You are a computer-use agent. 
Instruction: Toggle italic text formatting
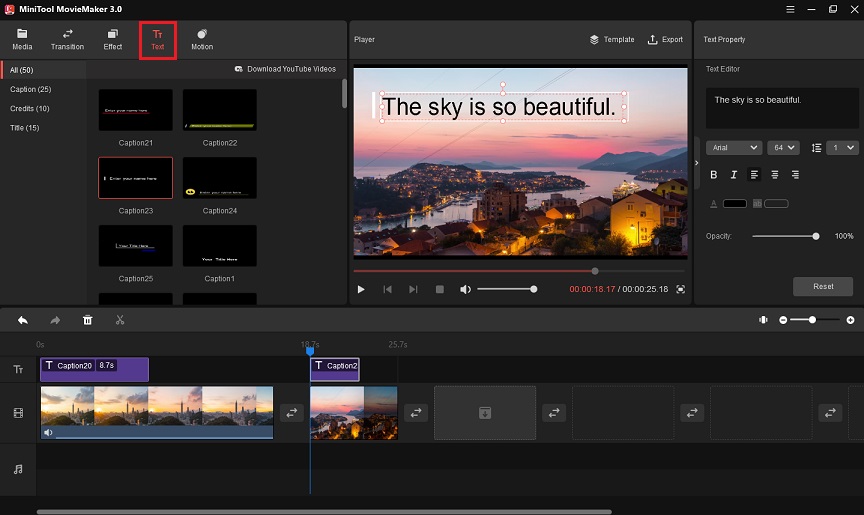pos(733,175)
